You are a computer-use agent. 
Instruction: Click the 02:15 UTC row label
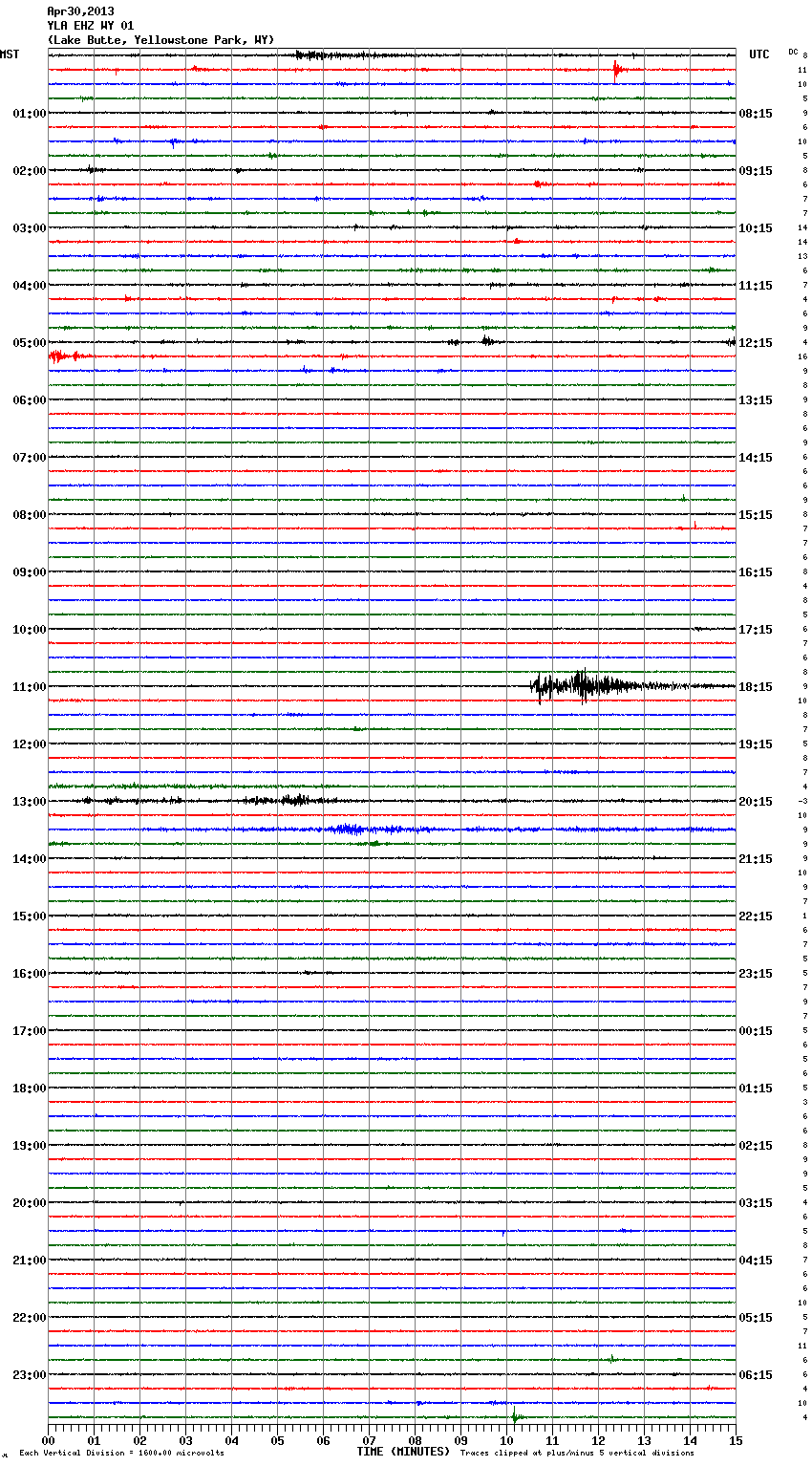click(x=756, y=1146)
